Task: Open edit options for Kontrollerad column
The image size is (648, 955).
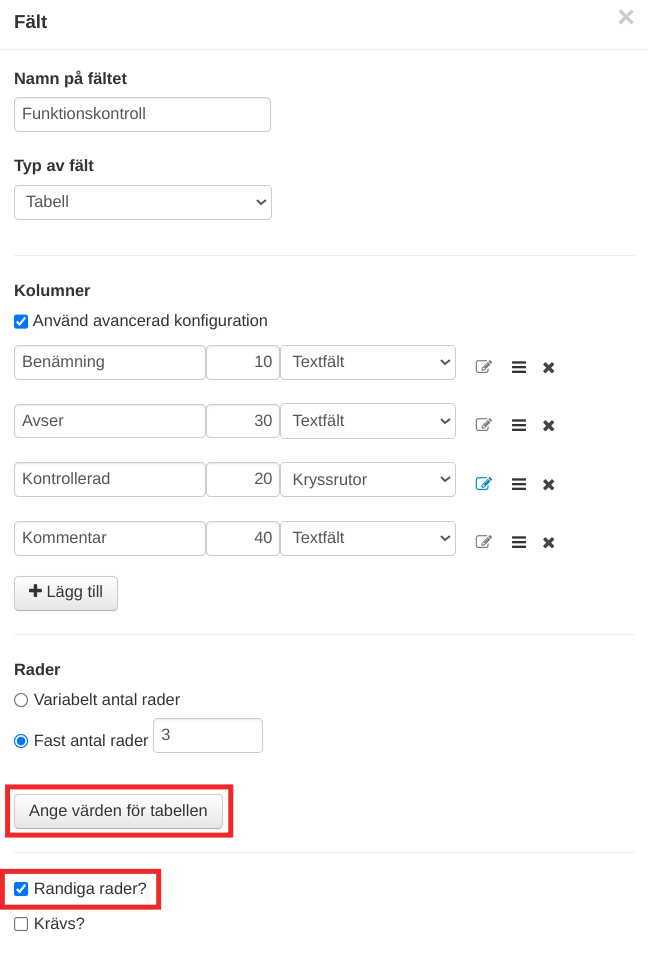Action: [484, 484]
